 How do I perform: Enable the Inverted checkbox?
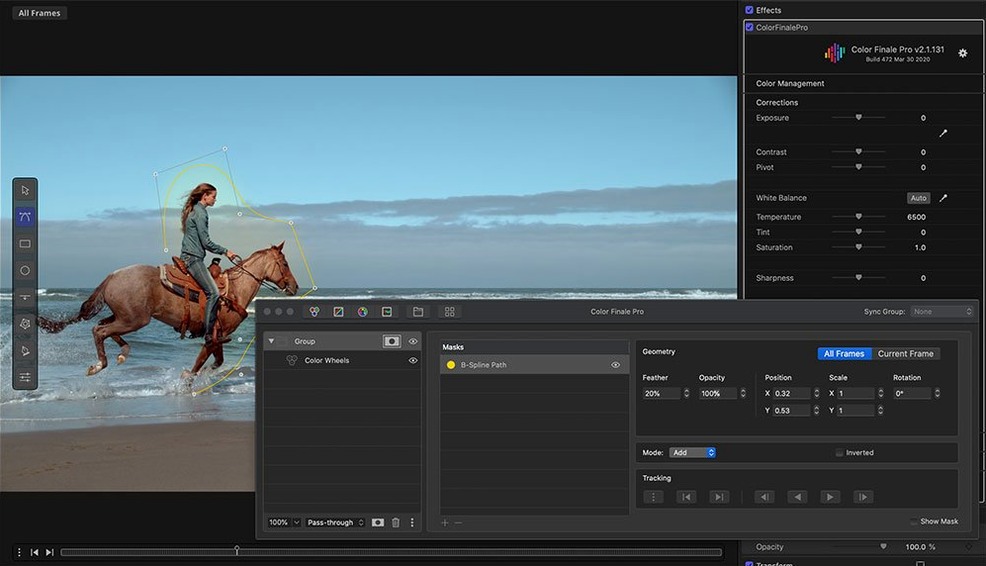pyautogui.click(x=839, y=453)
